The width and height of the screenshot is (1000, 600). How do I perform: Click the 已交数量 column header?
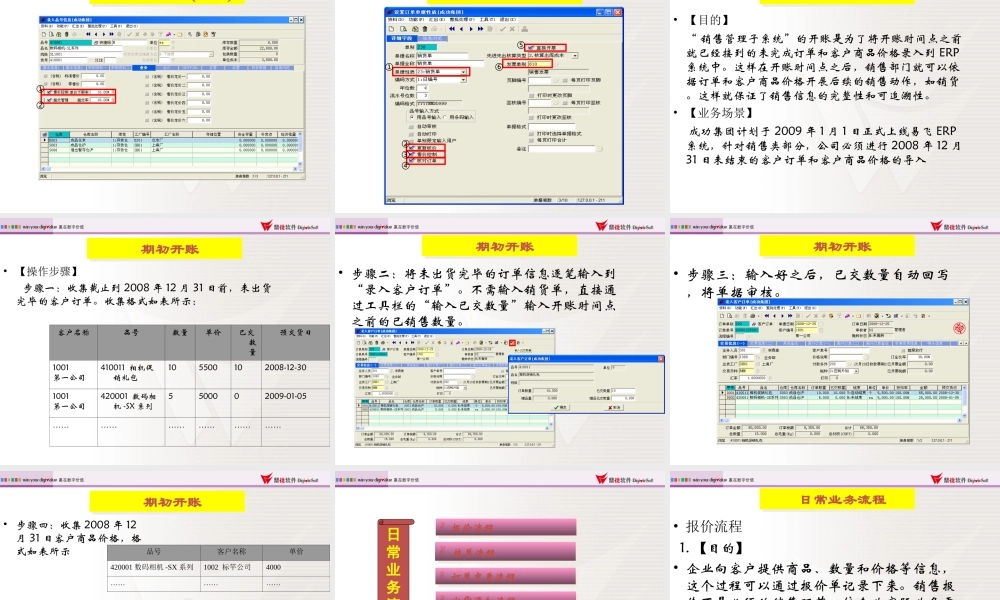(x=247, y=342)
